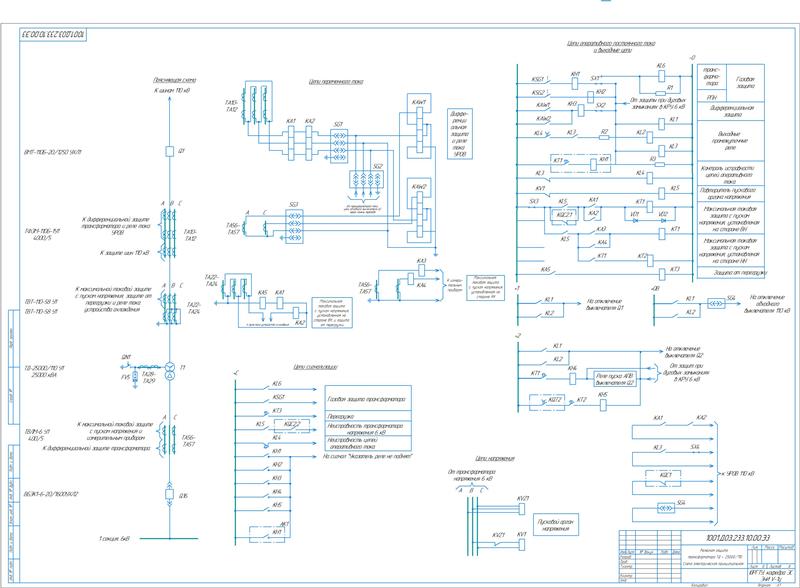Image resolution: width=800 pixels, height=588 pixels.
Task: Select the VD2 diode symbol
Action: tap(663, 220)
